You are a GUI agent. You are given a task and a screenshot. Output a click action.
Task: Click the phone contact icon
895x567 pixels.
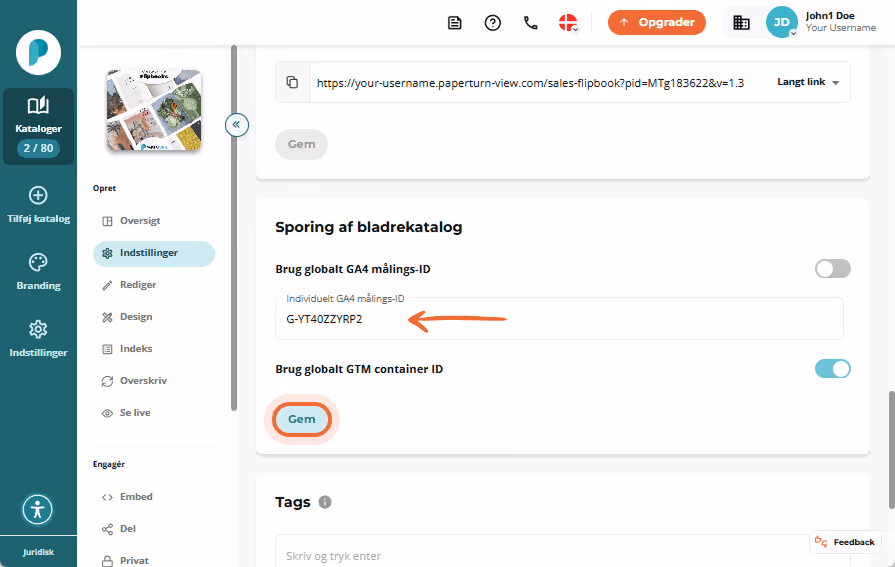pyautogui.click(x=531, y=23)
